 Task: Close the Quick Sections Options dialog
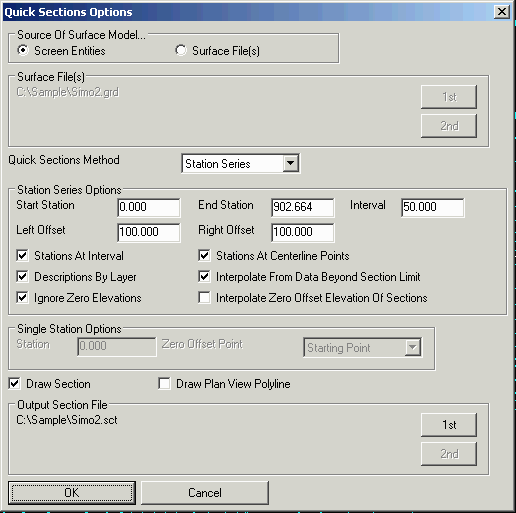click(x=502, y=12)
